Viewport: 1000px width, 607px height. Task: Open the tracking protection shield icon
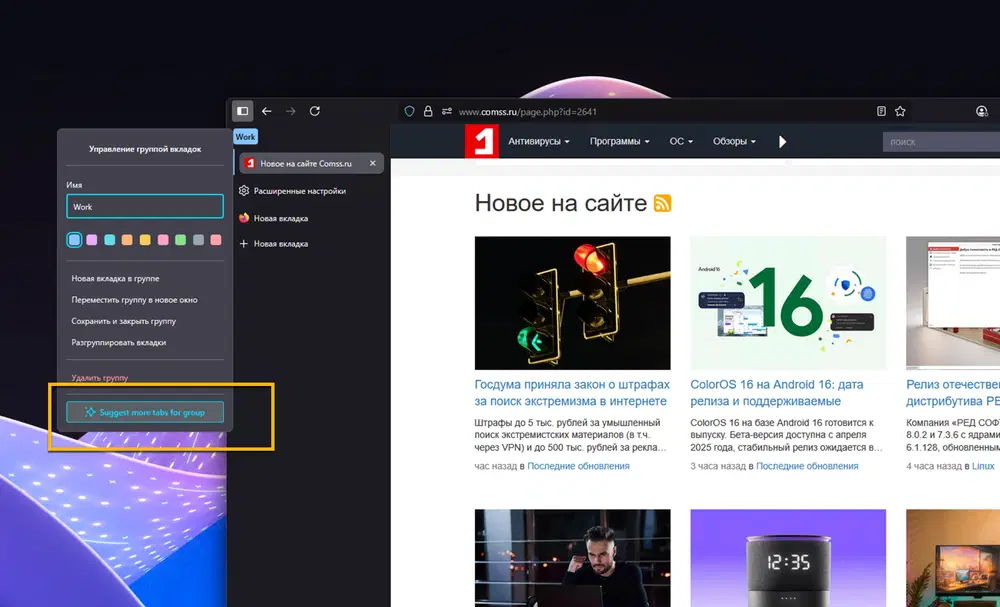point(409,111)
